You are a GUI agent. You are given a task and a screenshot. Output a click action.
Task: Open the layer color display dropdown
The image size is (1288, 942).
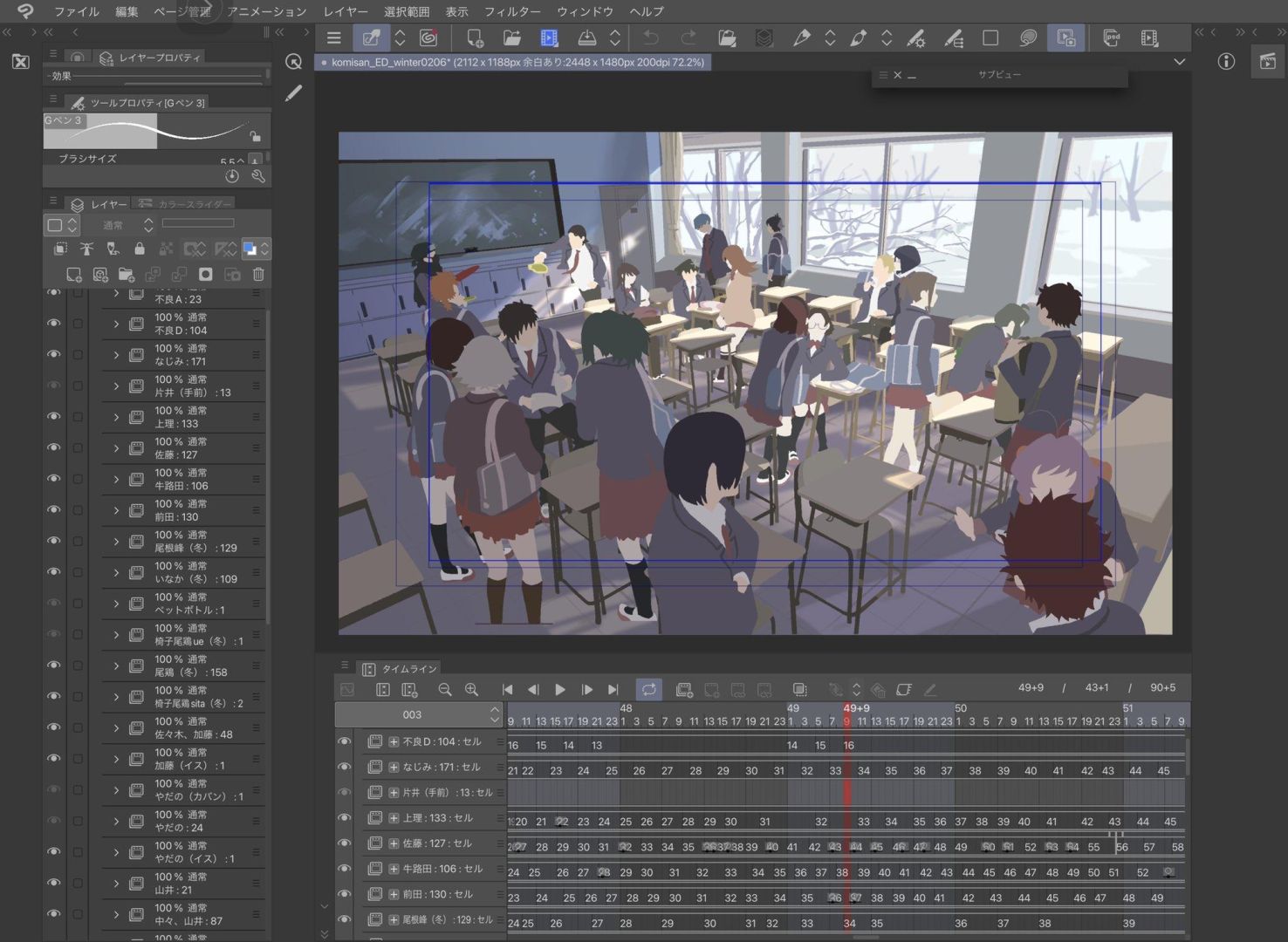255,249
